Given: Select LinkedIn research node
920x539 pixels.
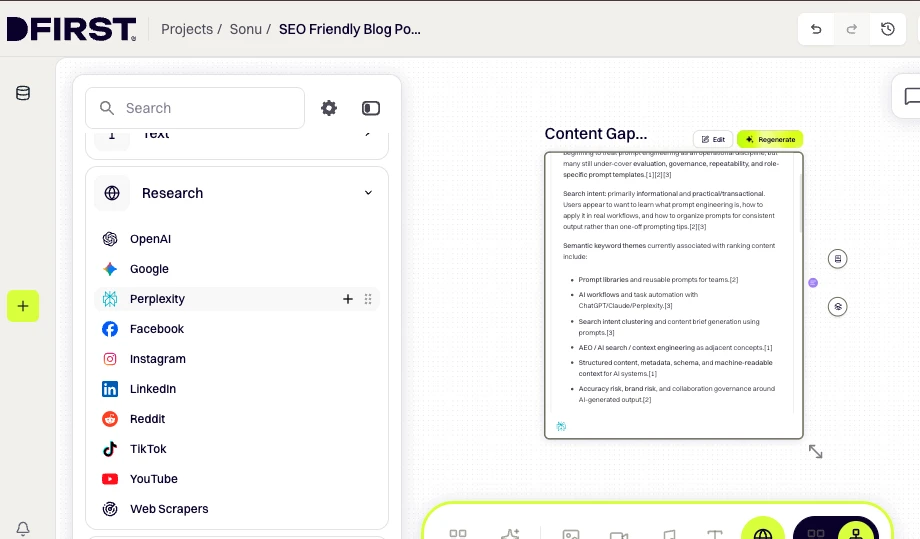Looking at the screenshot, I should point(237,389).
